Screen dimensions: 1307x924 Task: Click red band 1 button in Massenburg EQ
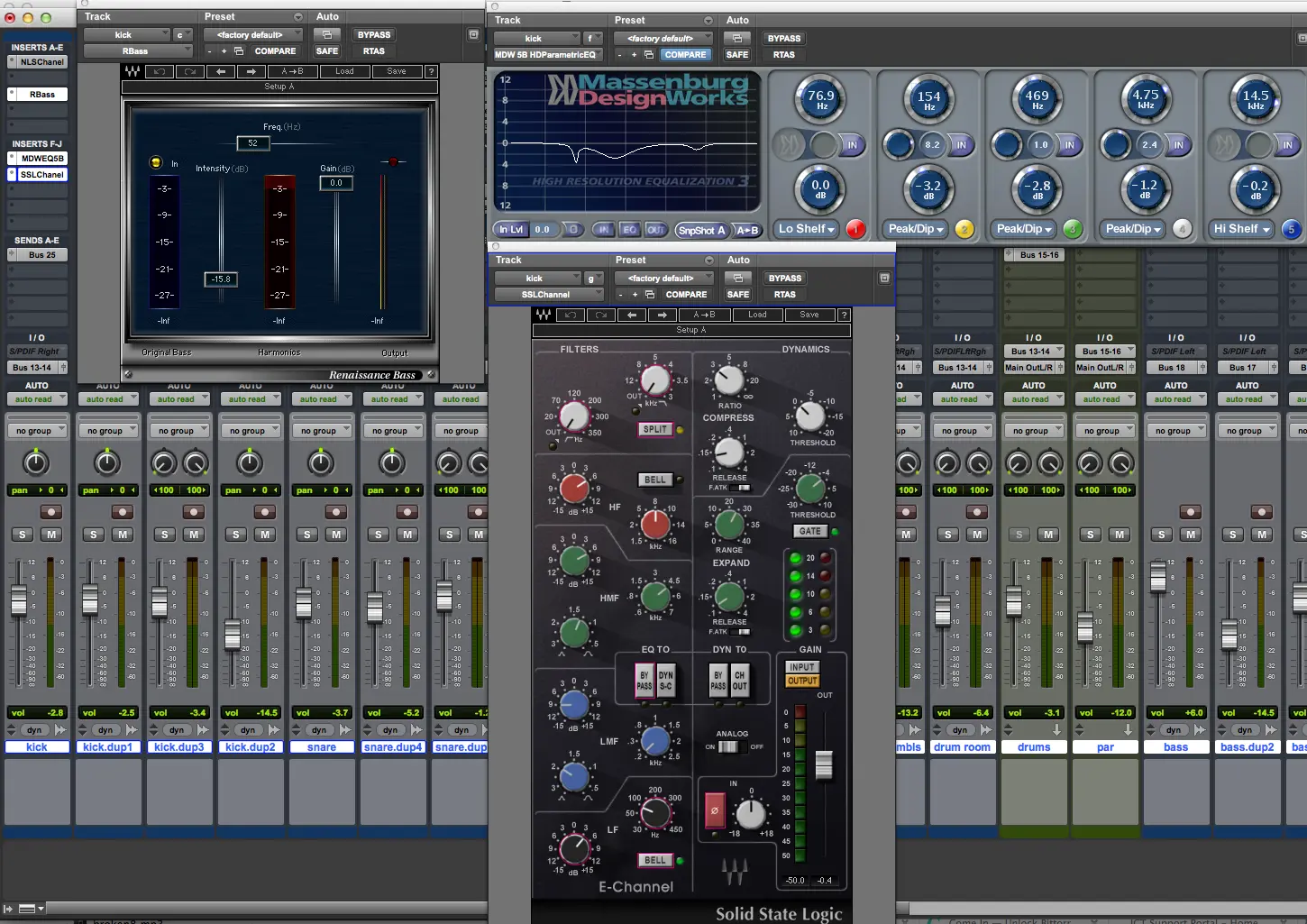pyautogui.click(x=855, y=229)
